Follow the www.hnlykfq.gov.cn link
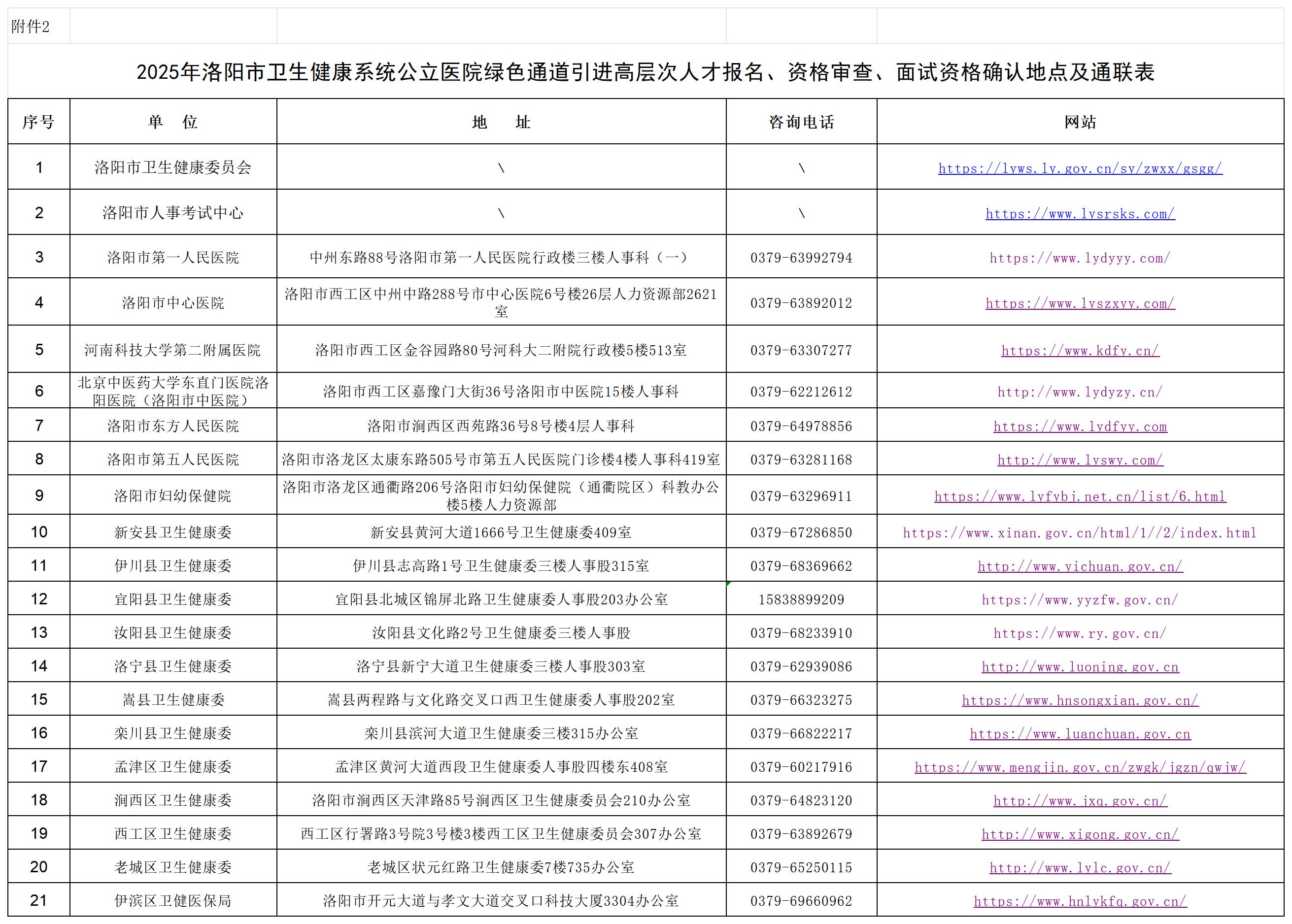 (1080, 902)
